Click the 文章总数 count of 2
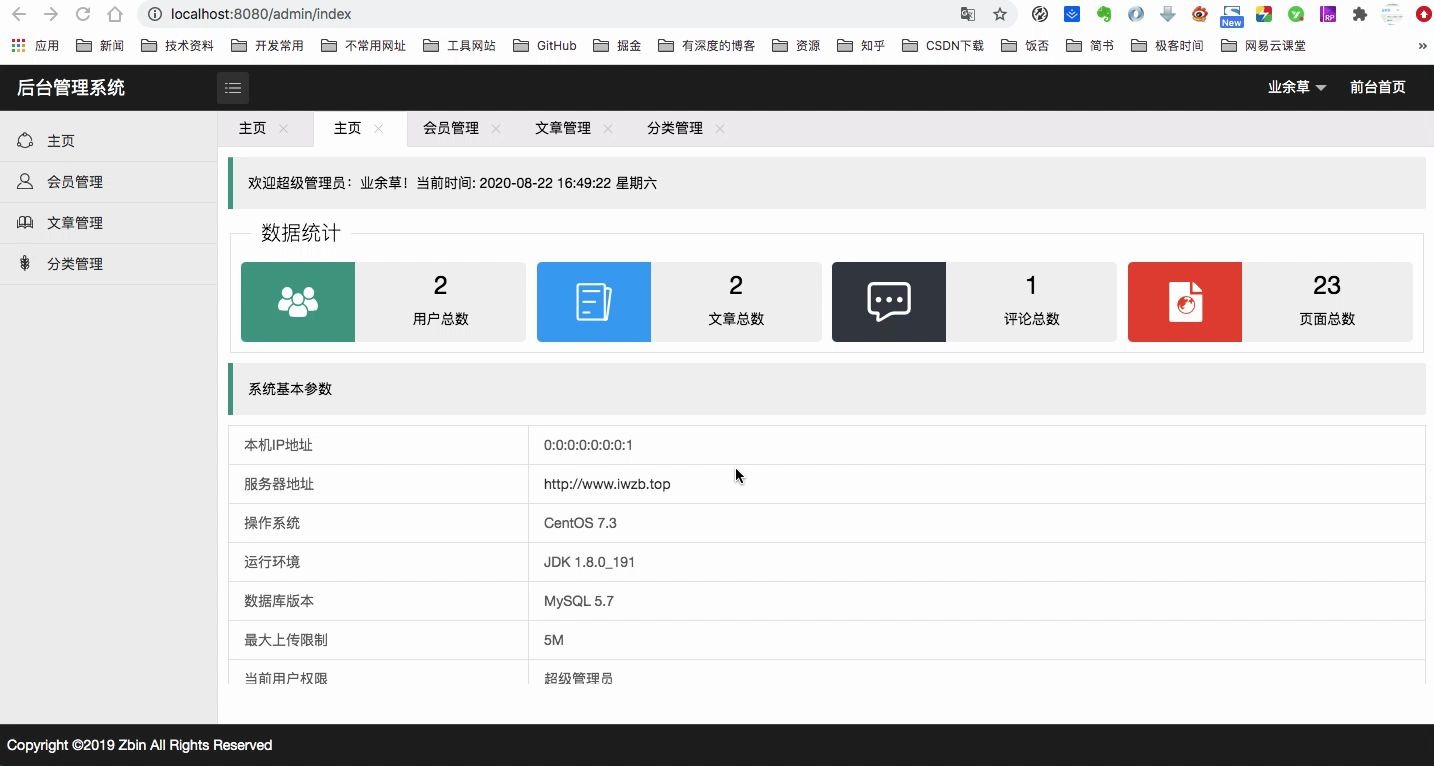The image size is (1434, 766). tap(736, 286)
